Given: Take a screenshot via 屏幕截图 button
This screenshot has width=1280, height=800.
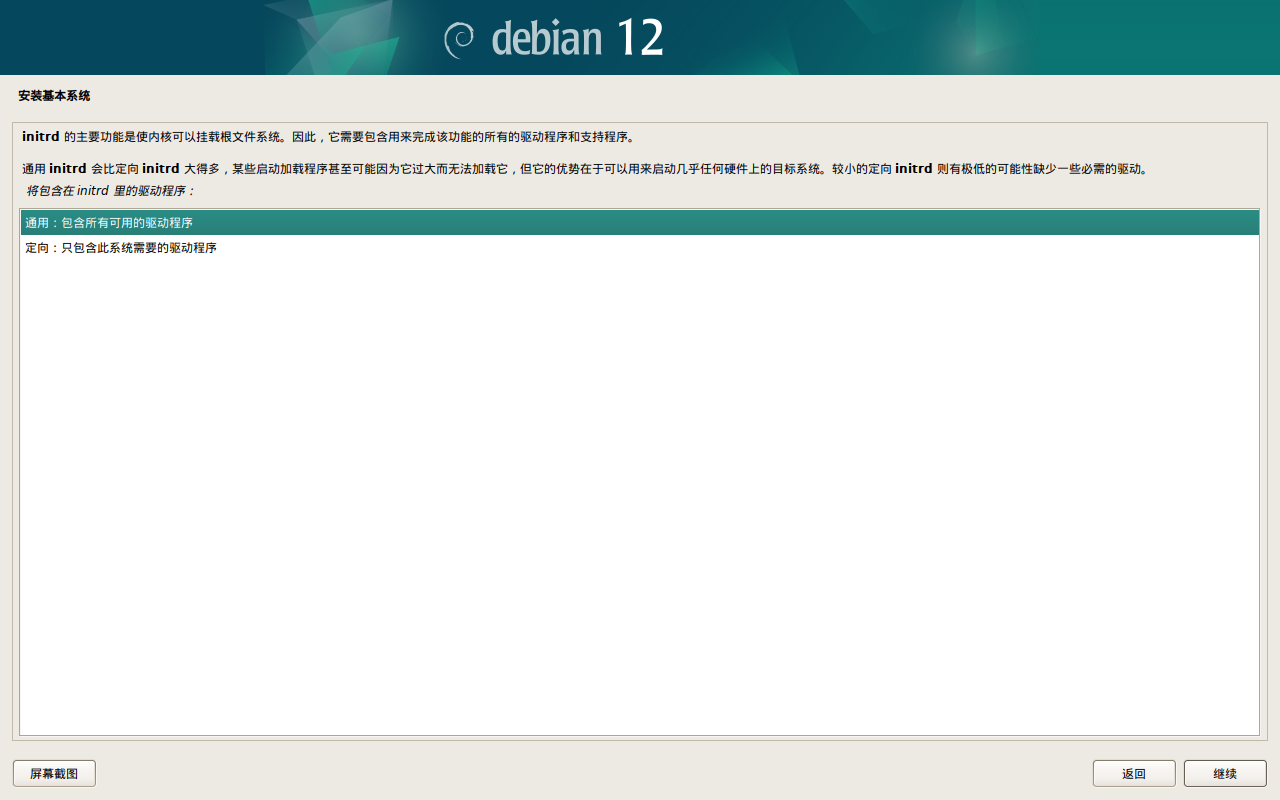Looking at the screenshot, I should 54,773.
